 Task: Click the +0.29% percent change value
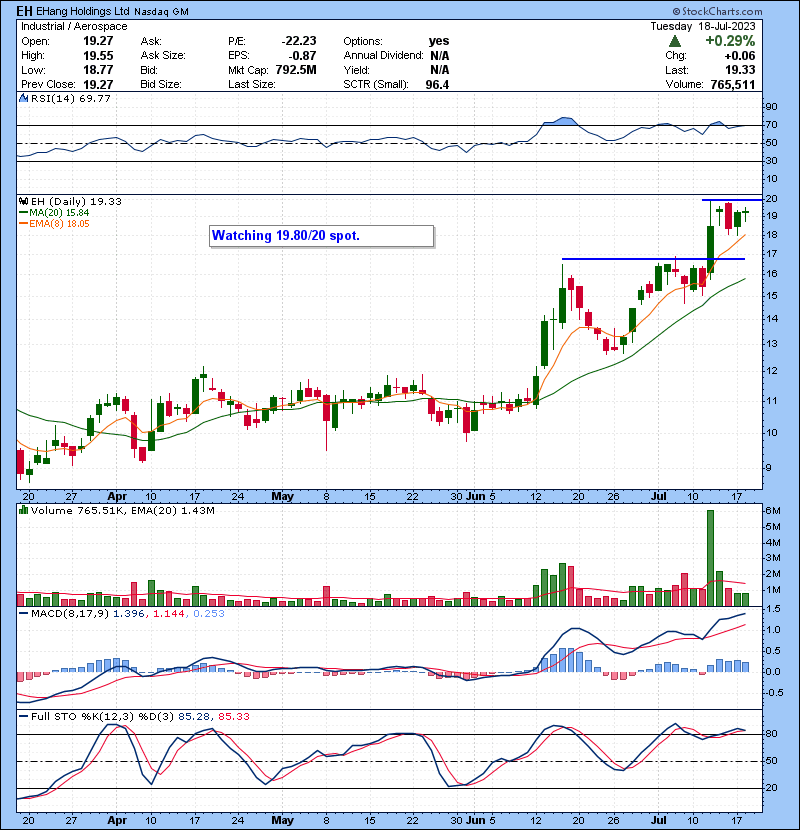pos(730,41)
